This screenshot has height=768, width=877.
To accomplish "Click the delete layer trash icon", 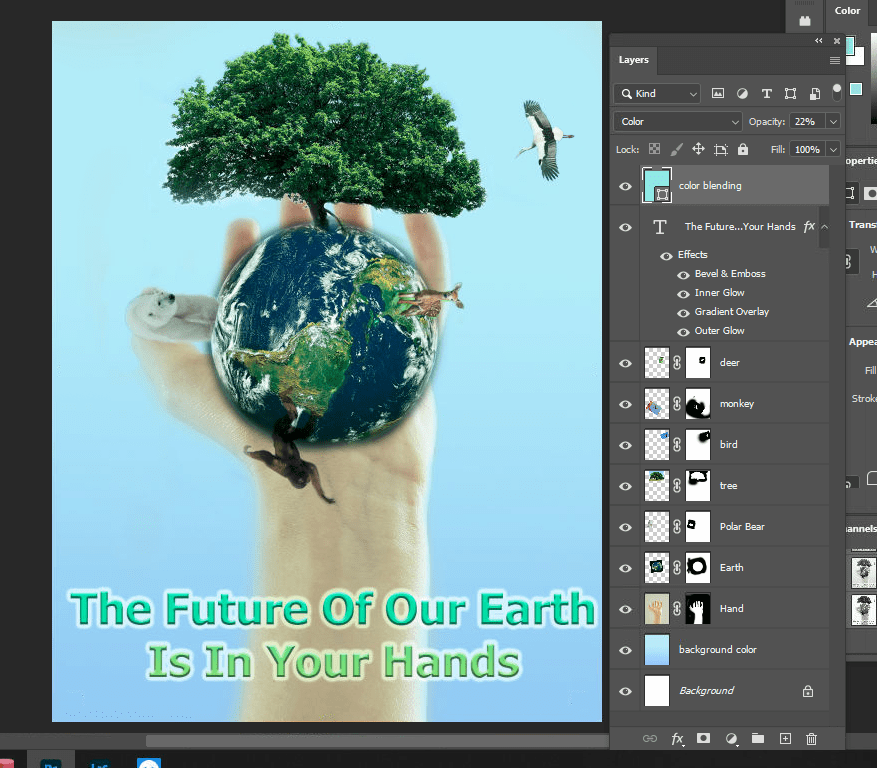I will pyautogui.click(x=811, y=739).
